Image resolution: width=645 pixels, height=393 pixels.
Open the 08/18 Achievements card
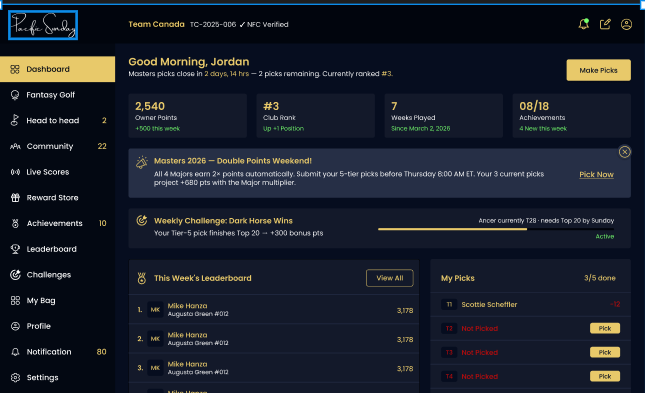(x=571, y=116)
